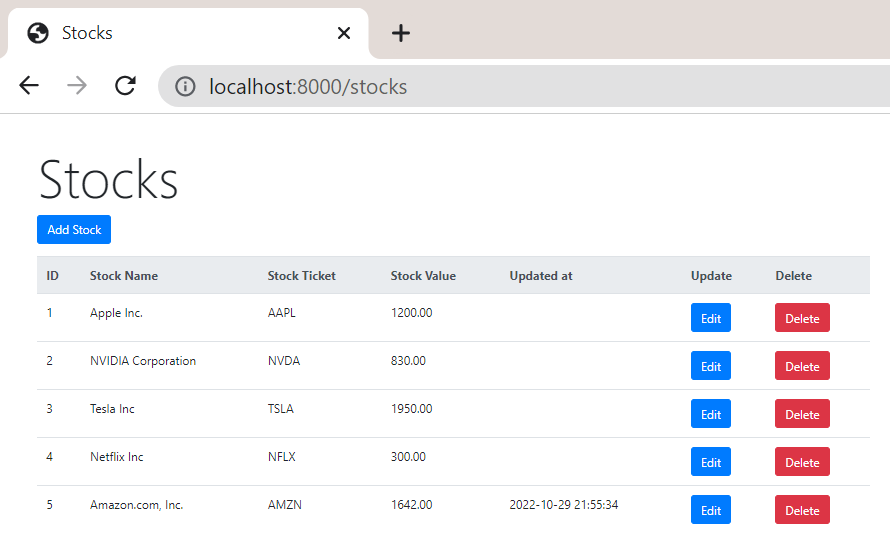Focus the address bar showing localhost:8000/stocks
The image size is (890, 554).
point(523,86)
